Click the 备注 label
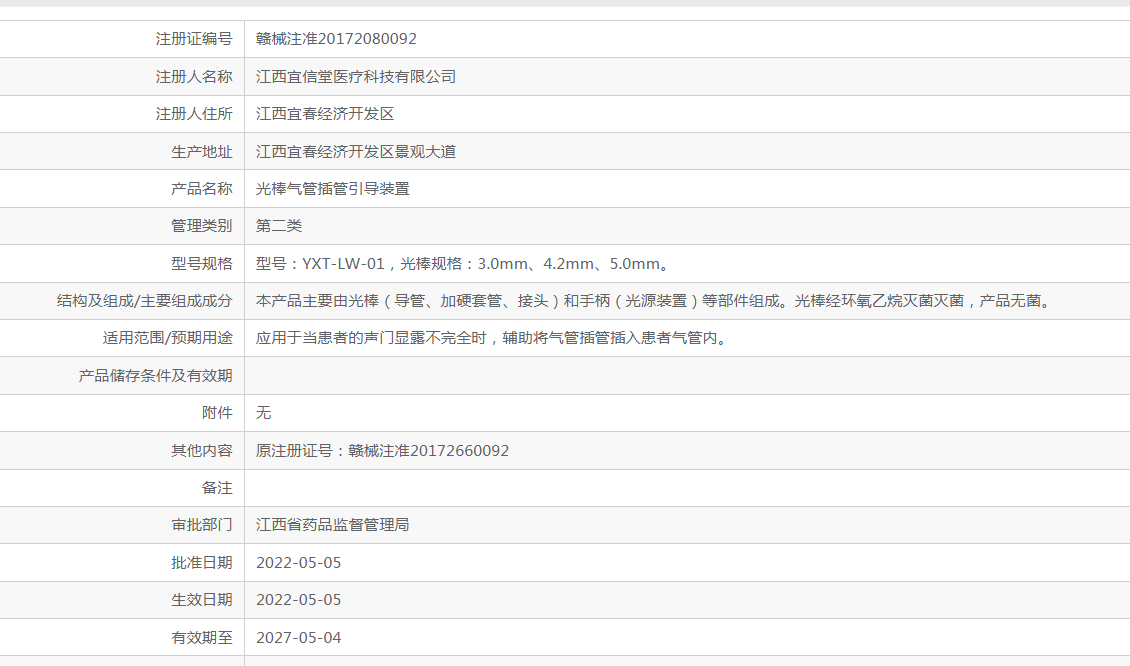The image size is (1130, 666). point(218,488)
